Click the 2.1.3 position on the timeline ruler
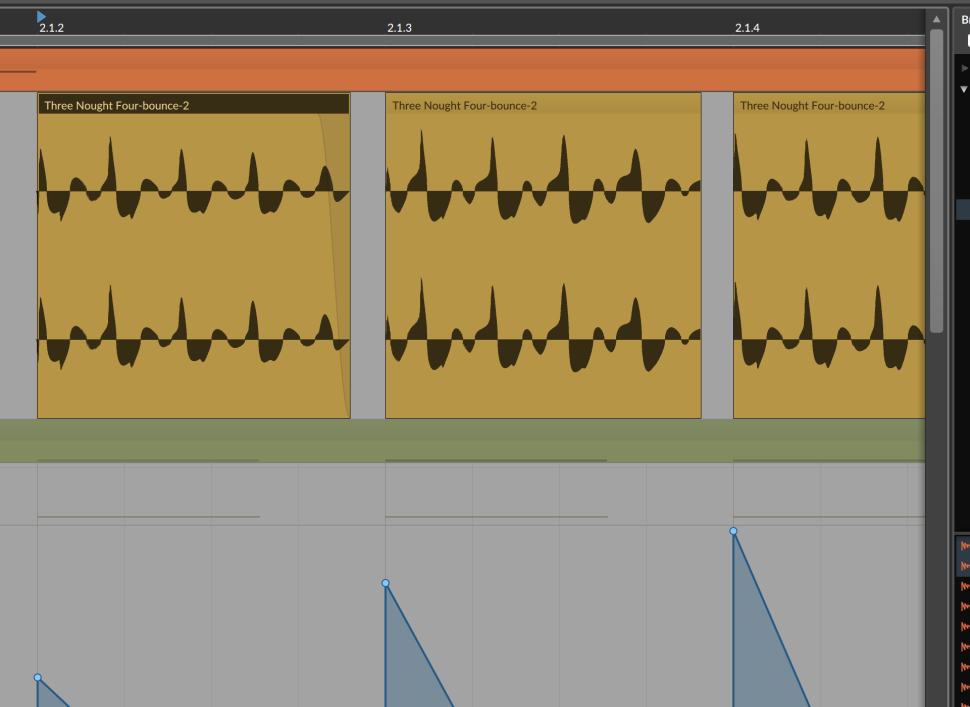This screenshot has width=970, height=707. [x=399, y=28]
